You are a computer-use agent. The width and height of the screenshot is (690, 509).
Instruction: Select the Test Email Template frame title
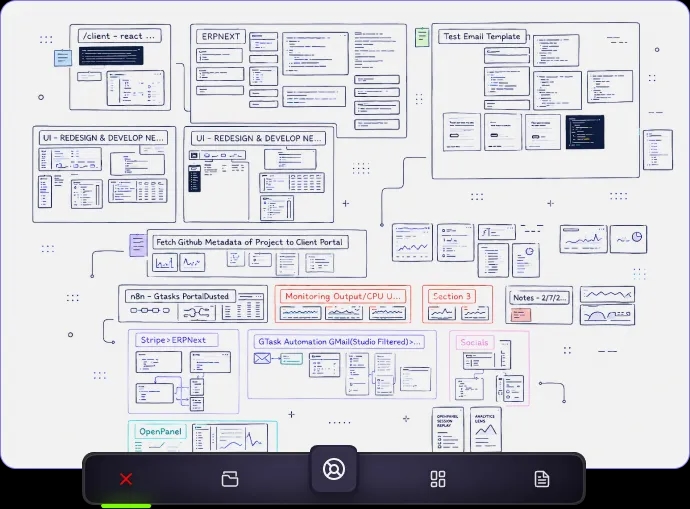coord(482,37)
